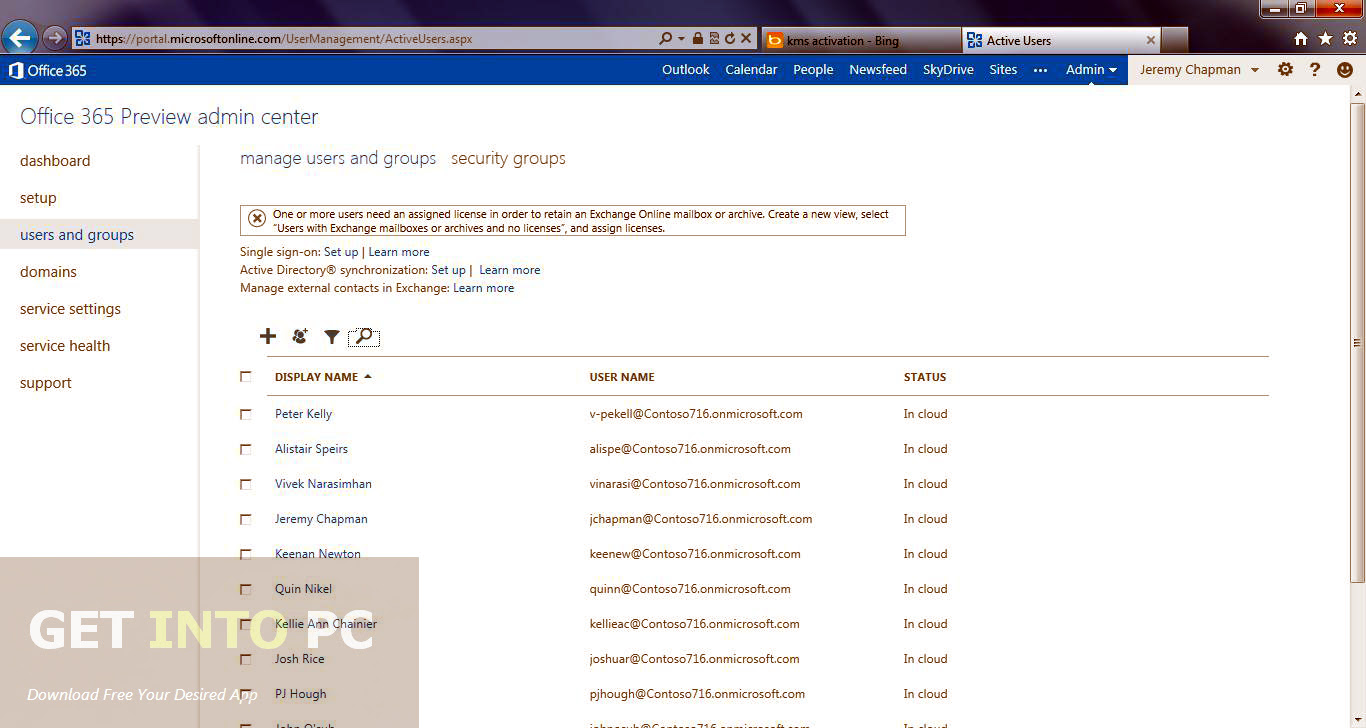Open the address bar autocomplete dropdown arrow

tap(682, 39)
